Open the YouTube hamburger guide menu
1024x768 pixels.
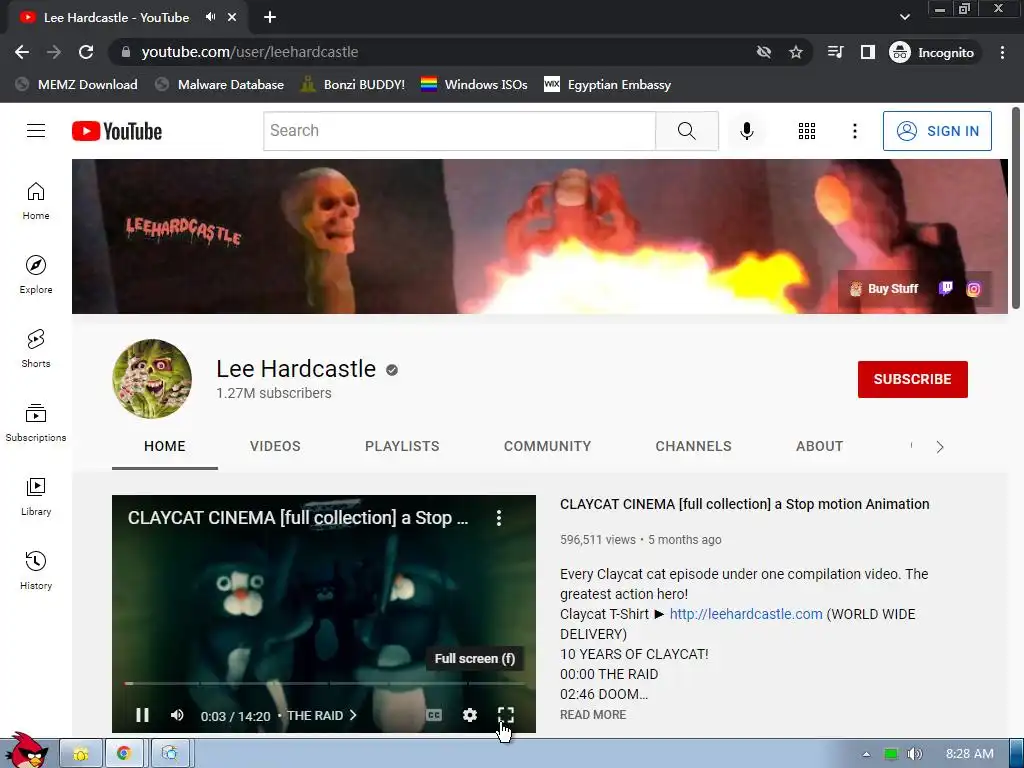coord(36,131)
